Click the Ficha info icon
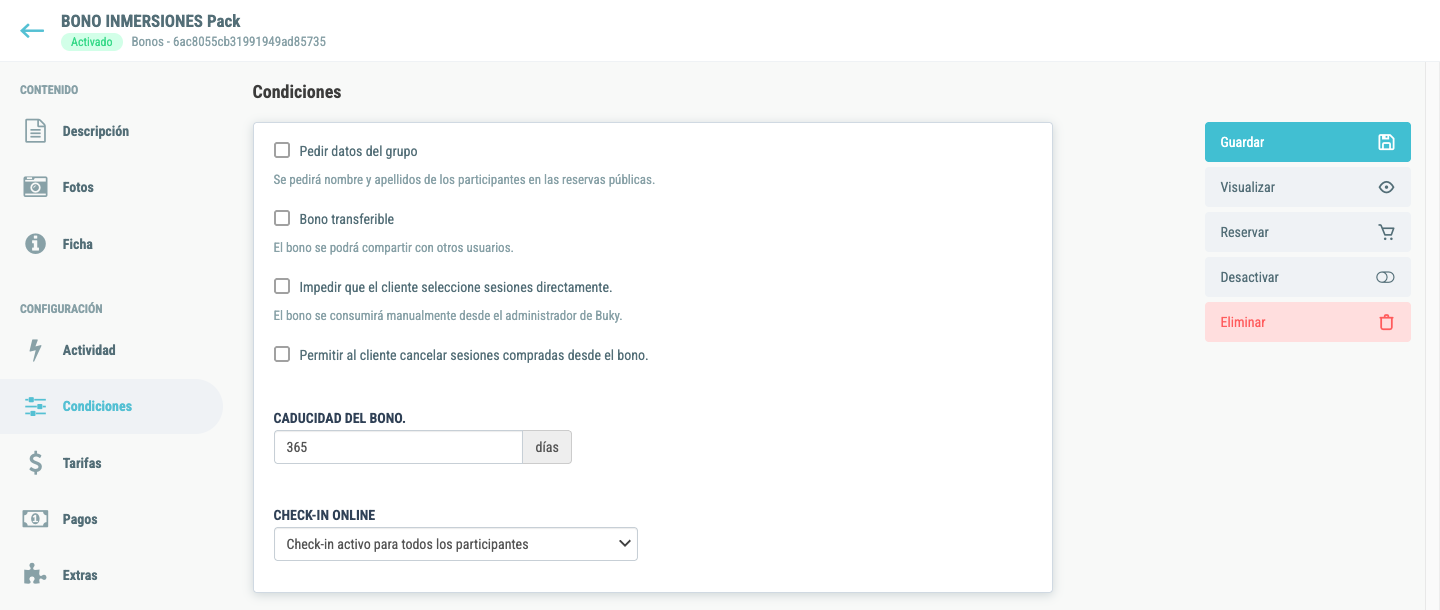This screenshot has width=1440, height=610. coord(35,244)
